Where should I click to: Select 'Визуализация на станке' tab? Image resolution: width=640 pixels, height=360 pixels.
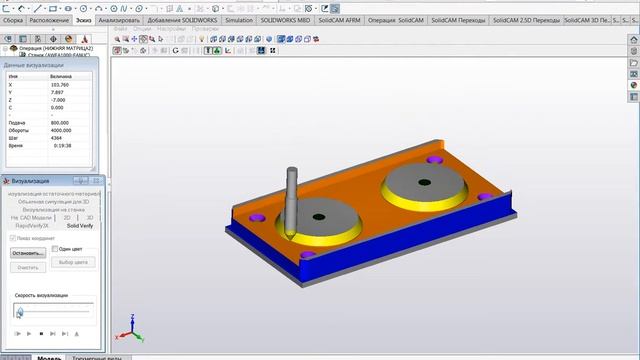[53, 209]
